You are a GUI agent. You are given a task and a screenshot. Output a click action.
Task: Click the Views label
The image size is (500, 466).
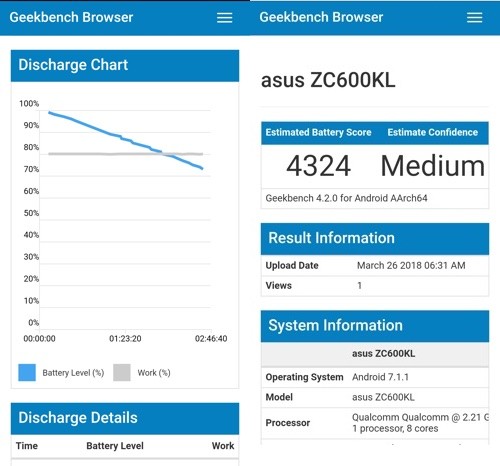[278, 285]
